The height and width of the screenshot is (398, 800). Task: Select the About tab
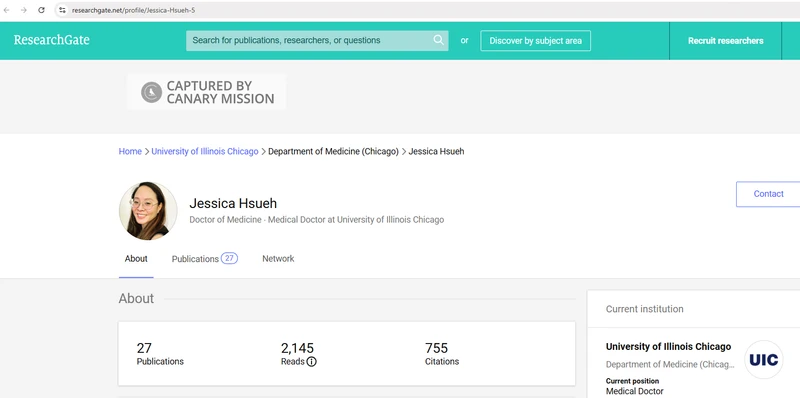pyautogui.click(x=136, y=259)
